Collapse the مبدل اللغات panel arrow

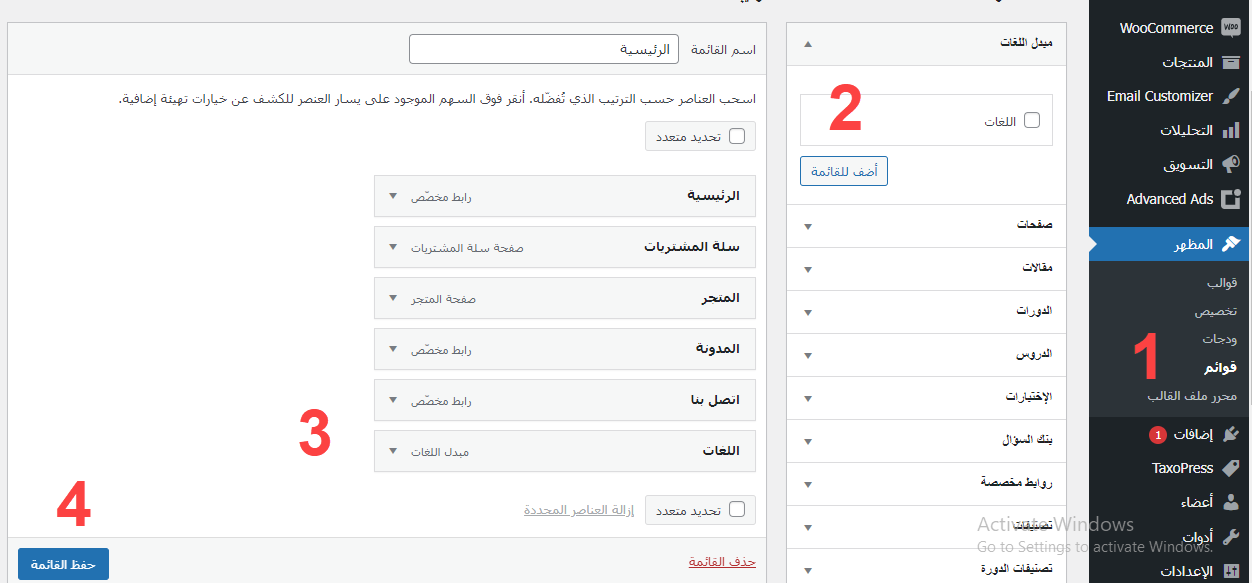coord(808,44)
